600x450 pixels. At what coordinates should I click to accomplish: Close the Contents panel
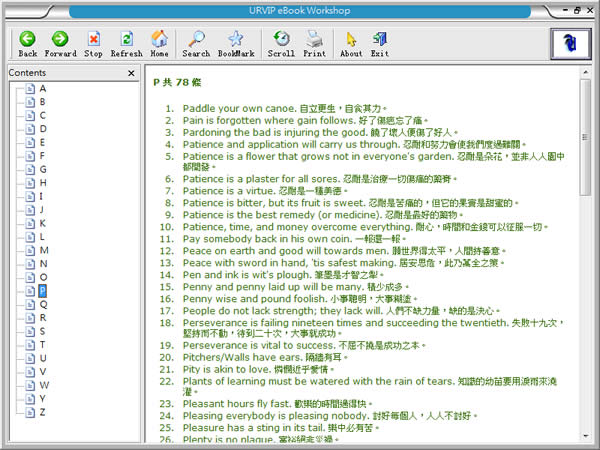[131, 73]
